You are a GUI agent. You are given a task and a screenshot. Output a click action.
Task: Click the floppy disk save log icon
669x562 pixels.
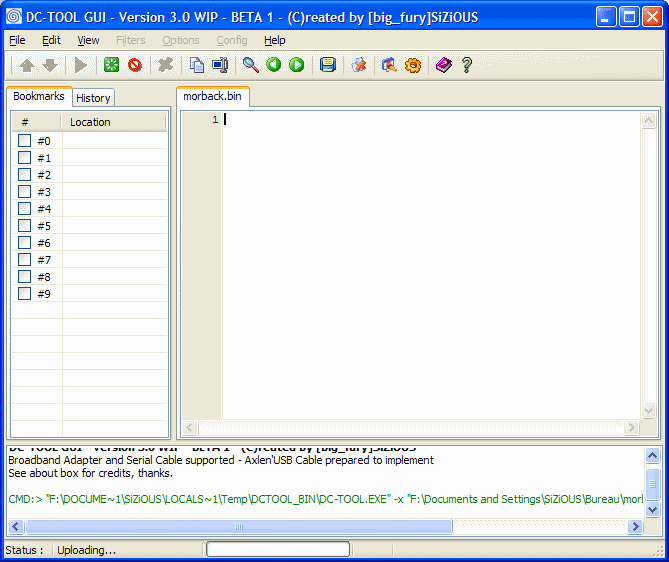328,65
